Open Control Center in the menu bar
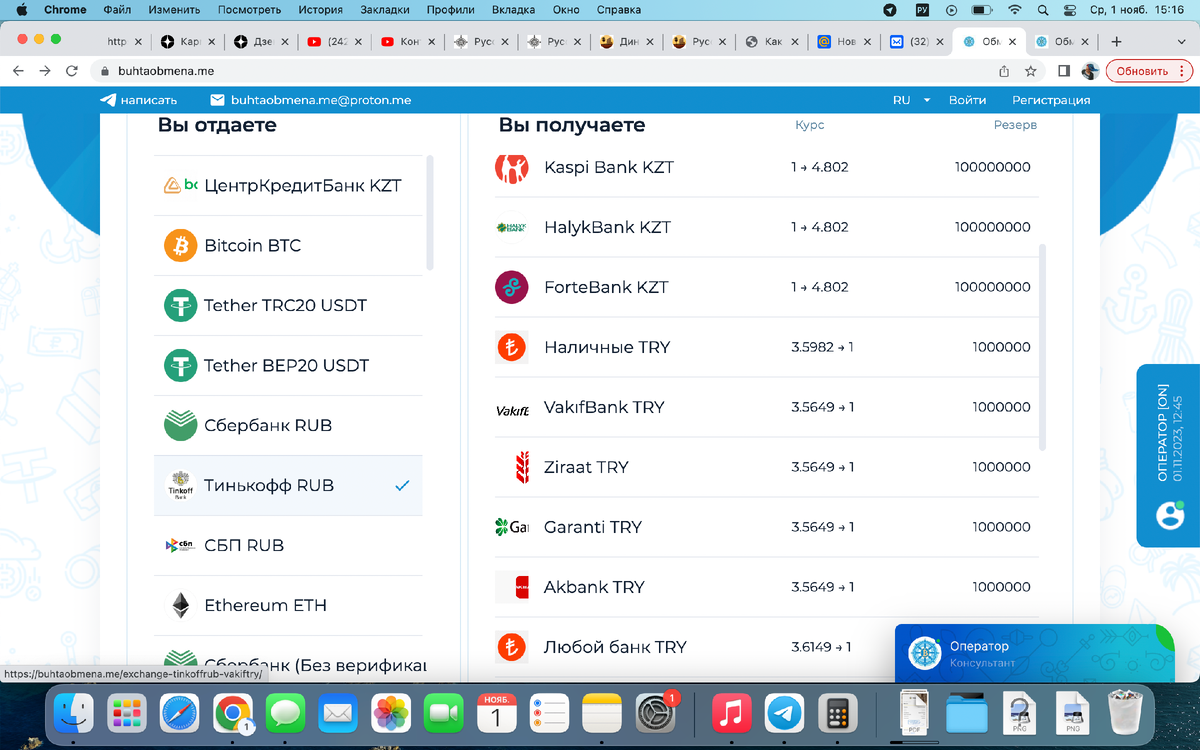This screenshot has width=1200, height=750. [1070, 10]
